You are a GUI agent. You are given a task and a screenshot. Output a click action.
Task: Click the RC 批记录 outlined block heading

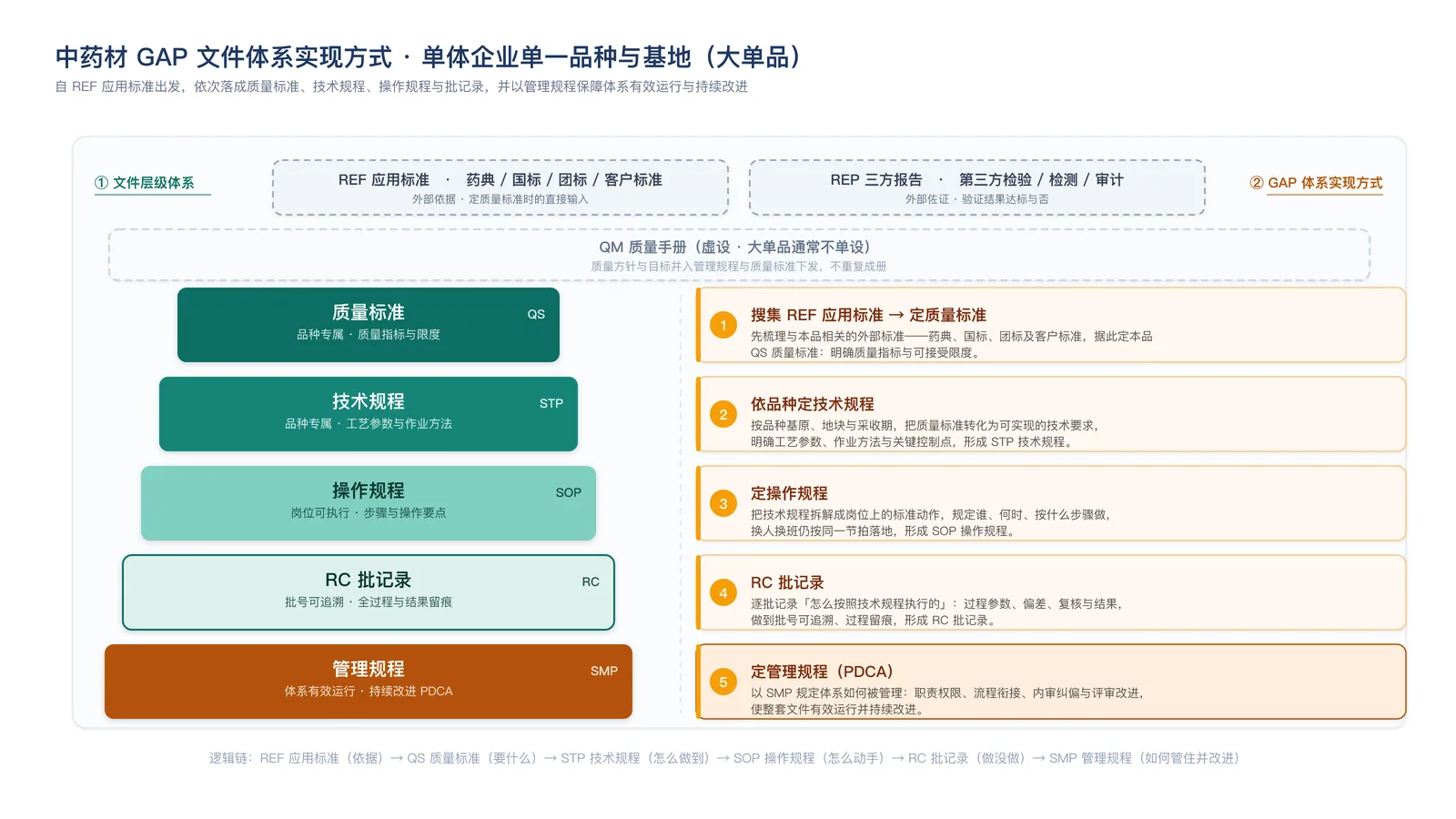point(369,580)
